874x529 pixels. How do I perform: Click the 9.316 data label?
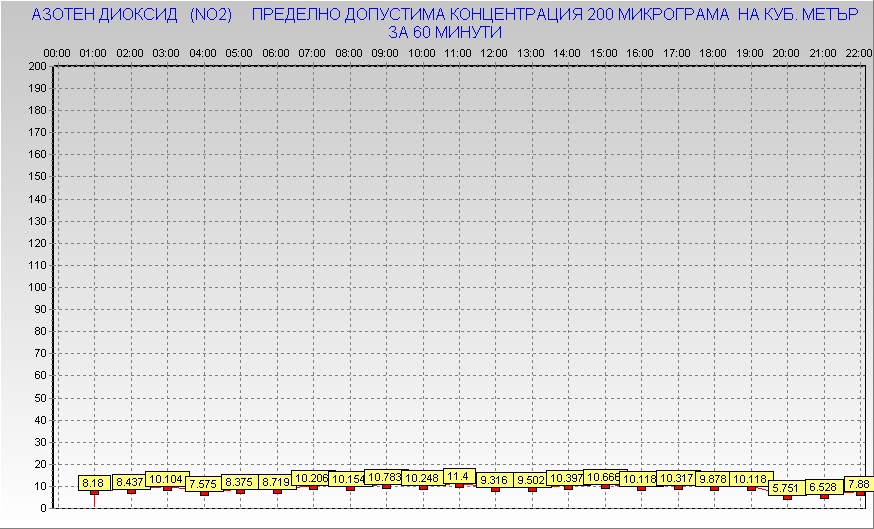[x=494, y=480]
